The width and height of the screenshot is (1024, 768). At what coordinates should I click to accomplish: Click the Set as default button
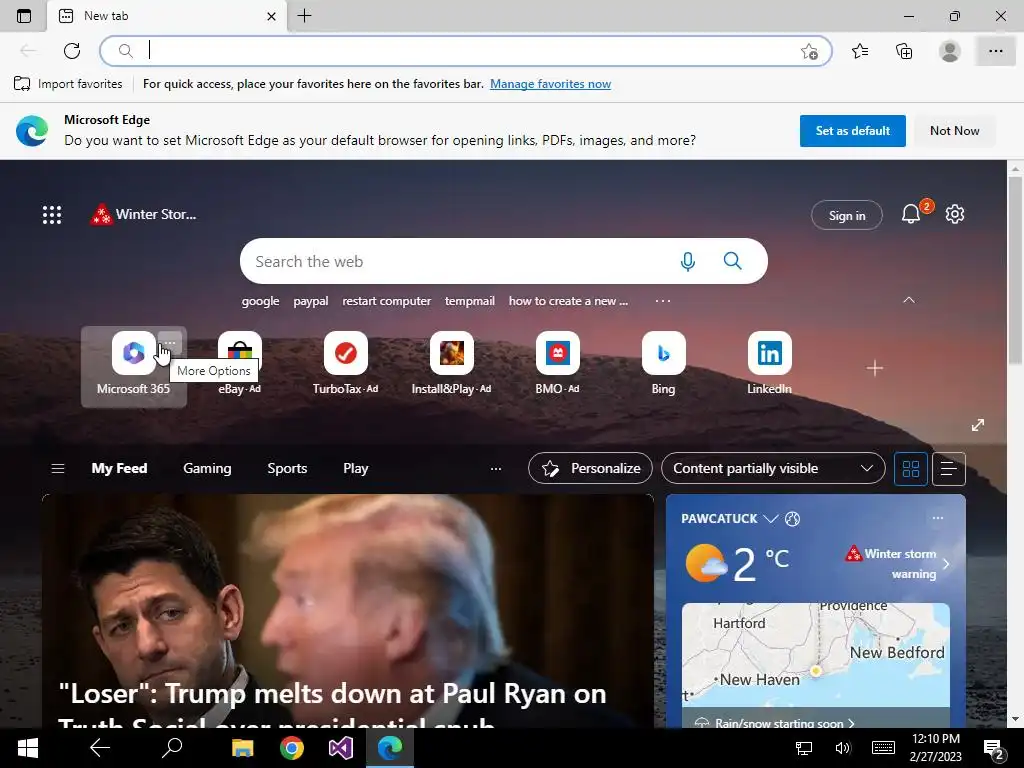point(852,131)
